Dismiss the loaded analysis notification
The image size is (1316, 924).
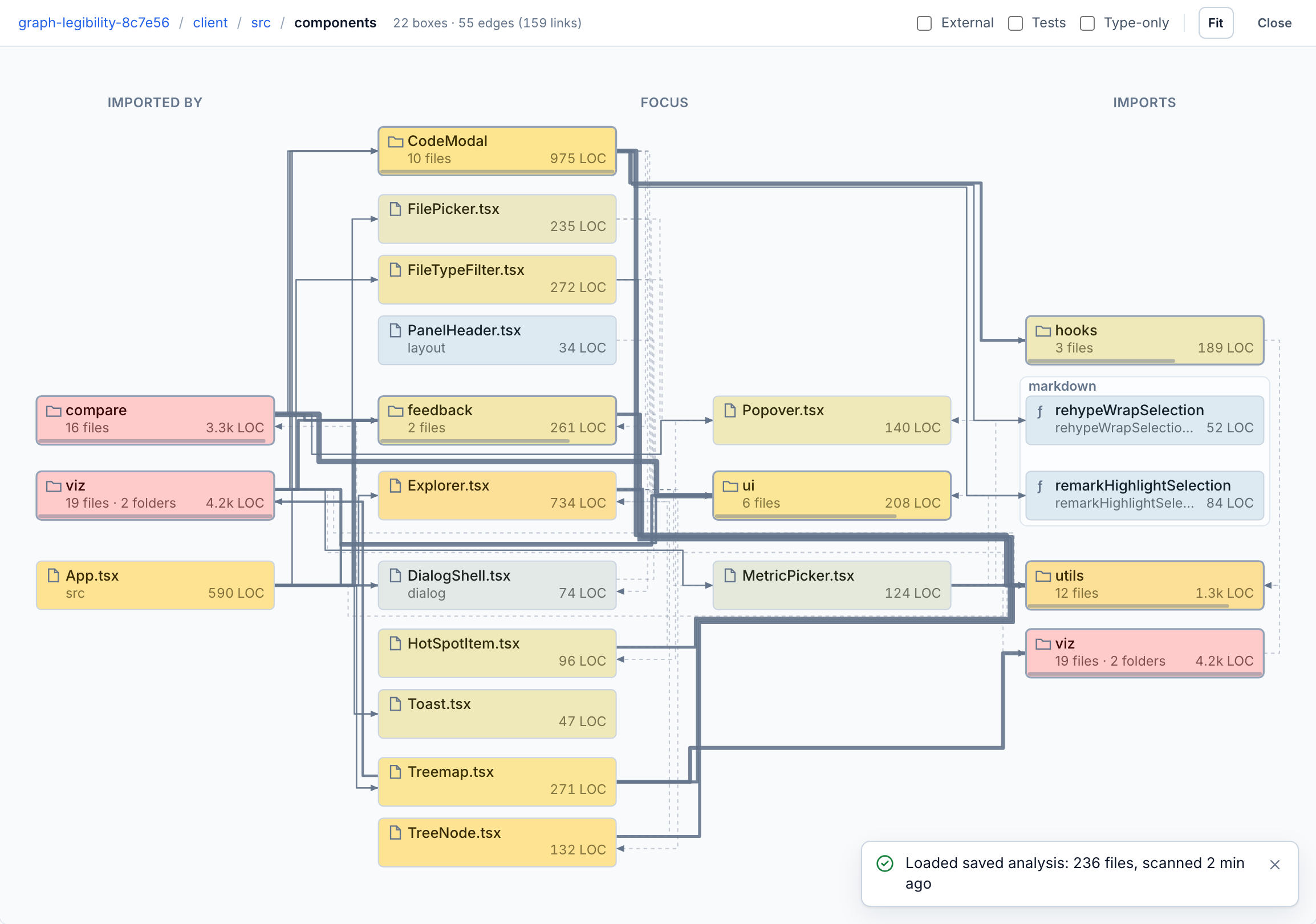coord(1275,865)
